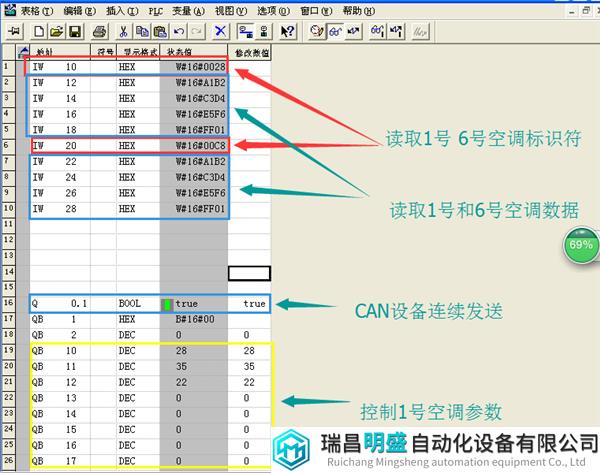Click the BOOL format cell of Q 0.1
This screenshot has height=473, width=600.
pyautogui.click(x=138, y=303)
